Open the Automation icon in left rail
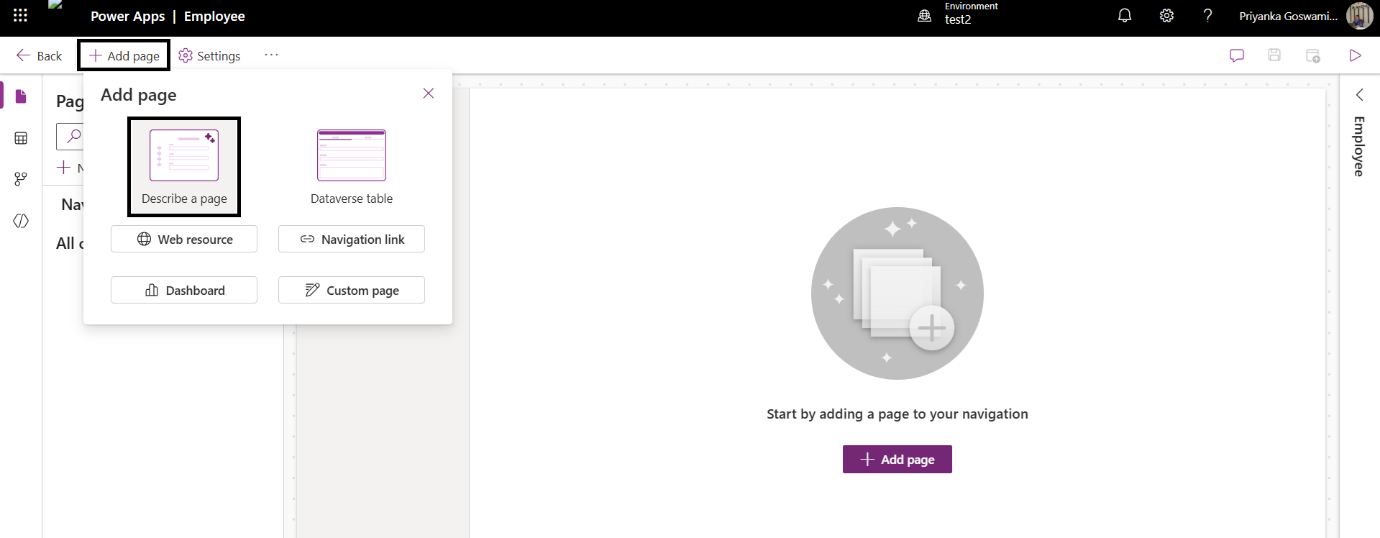 point(21,179)
